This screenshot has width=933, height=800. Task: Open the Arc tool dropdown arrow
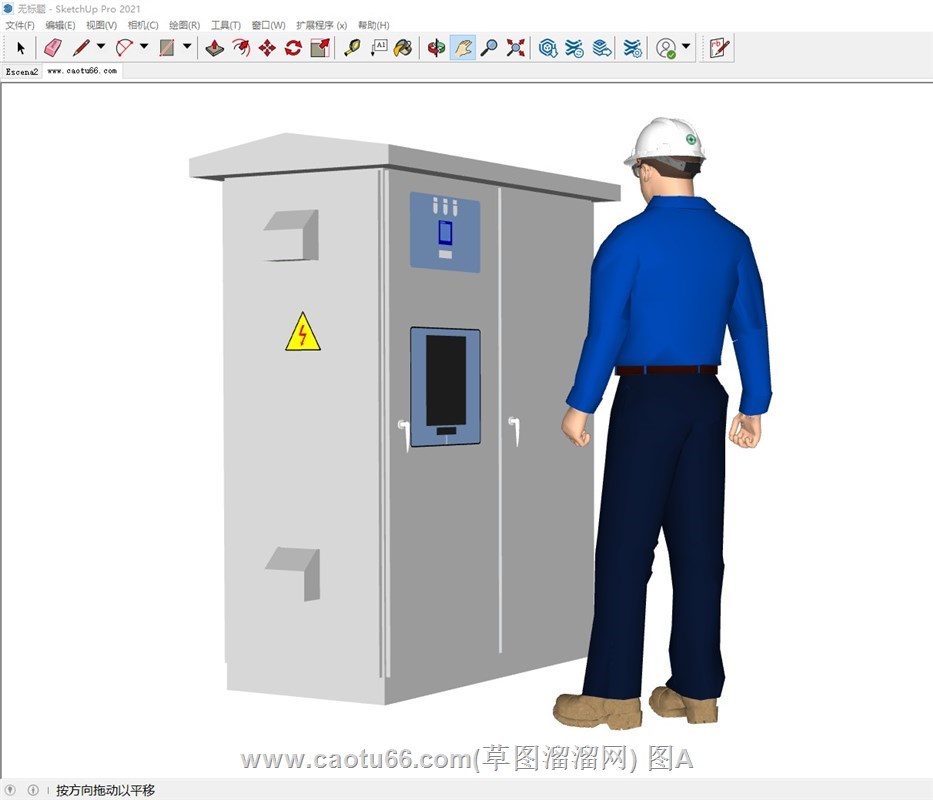tap(144, 46)
